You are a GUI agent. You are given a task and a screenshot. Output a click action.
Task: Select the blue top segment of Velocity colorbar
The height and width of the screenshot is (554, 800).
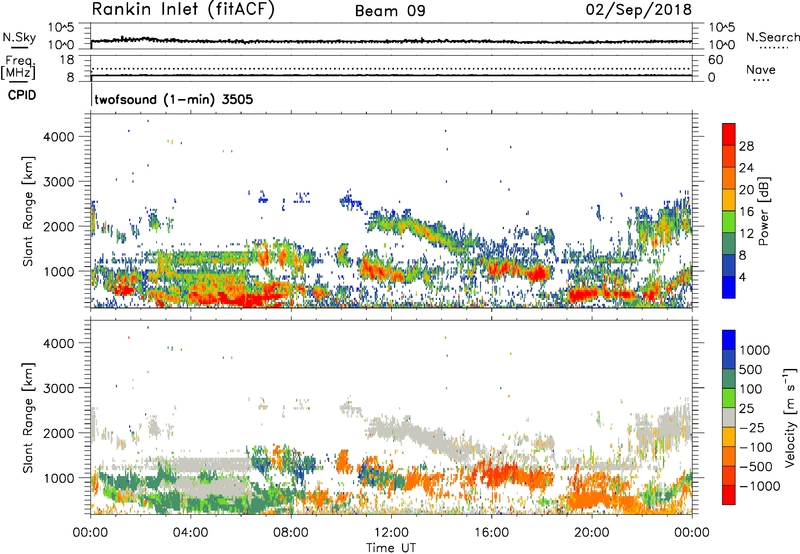point(729,340)
